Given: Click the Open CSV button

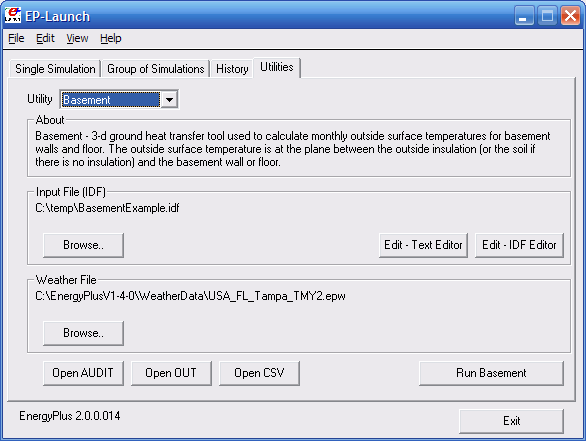Looking at the screenshot, I should click(x=259, y=373).
